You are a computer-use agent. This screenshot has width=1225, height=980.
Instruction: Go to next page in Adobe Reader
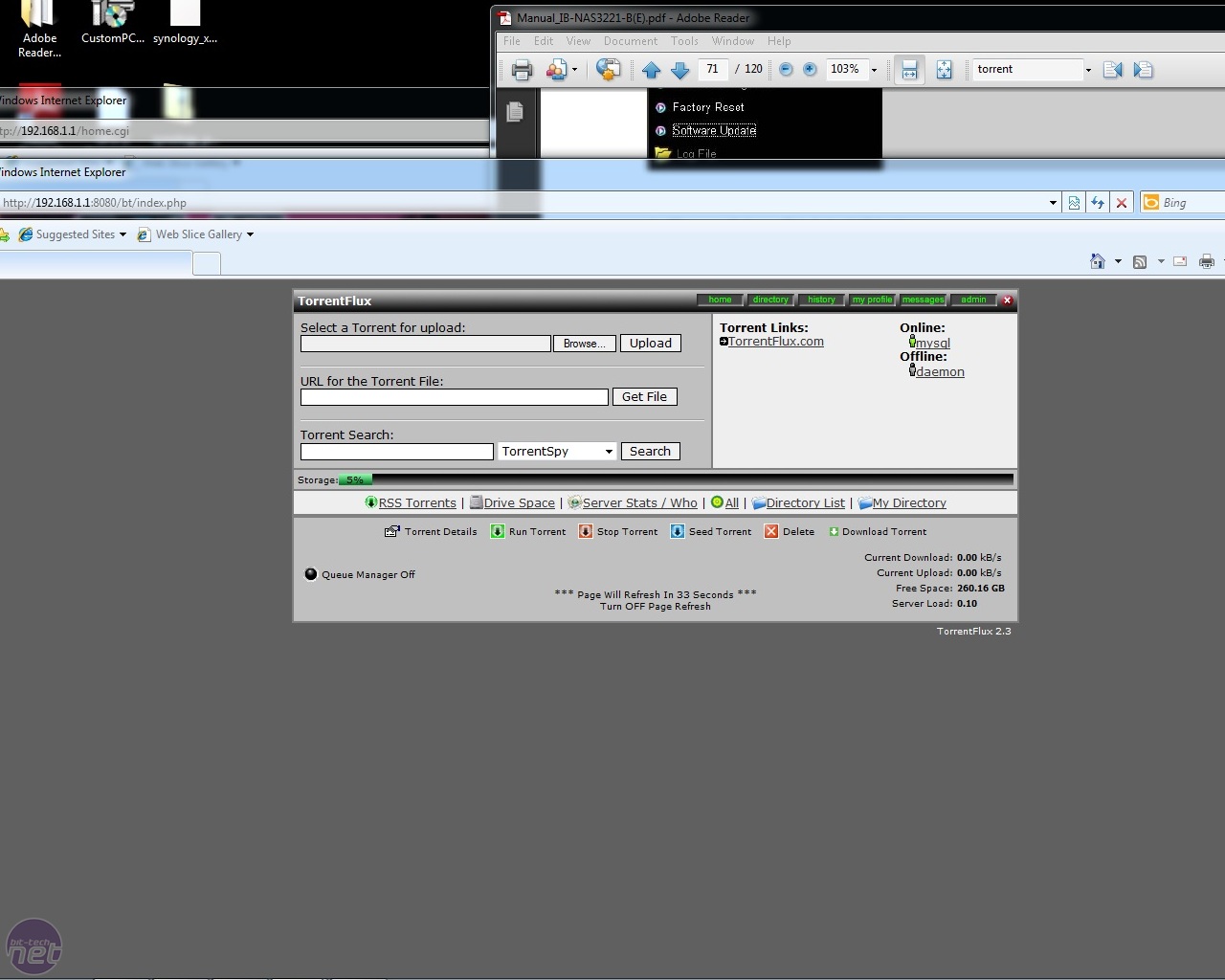(x=680, y=69)
